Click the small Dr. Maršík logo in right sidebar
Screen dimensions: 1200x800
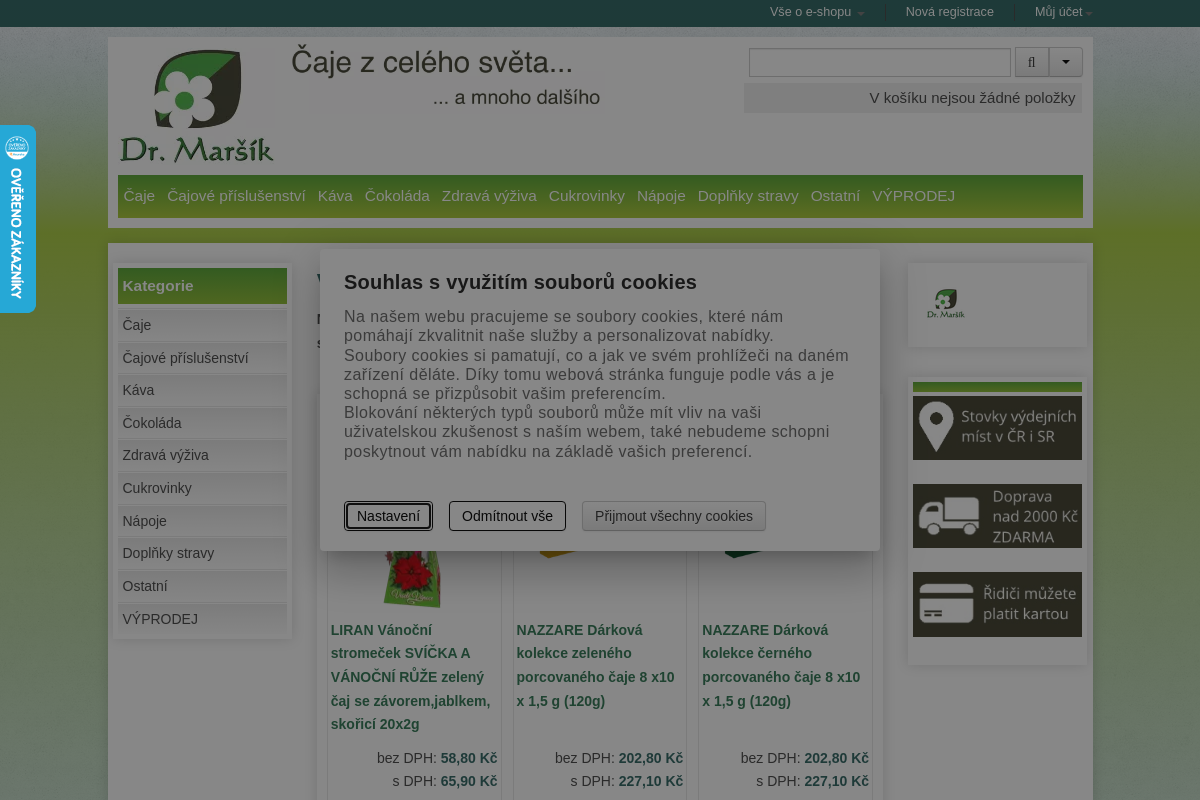click(946, 304)
